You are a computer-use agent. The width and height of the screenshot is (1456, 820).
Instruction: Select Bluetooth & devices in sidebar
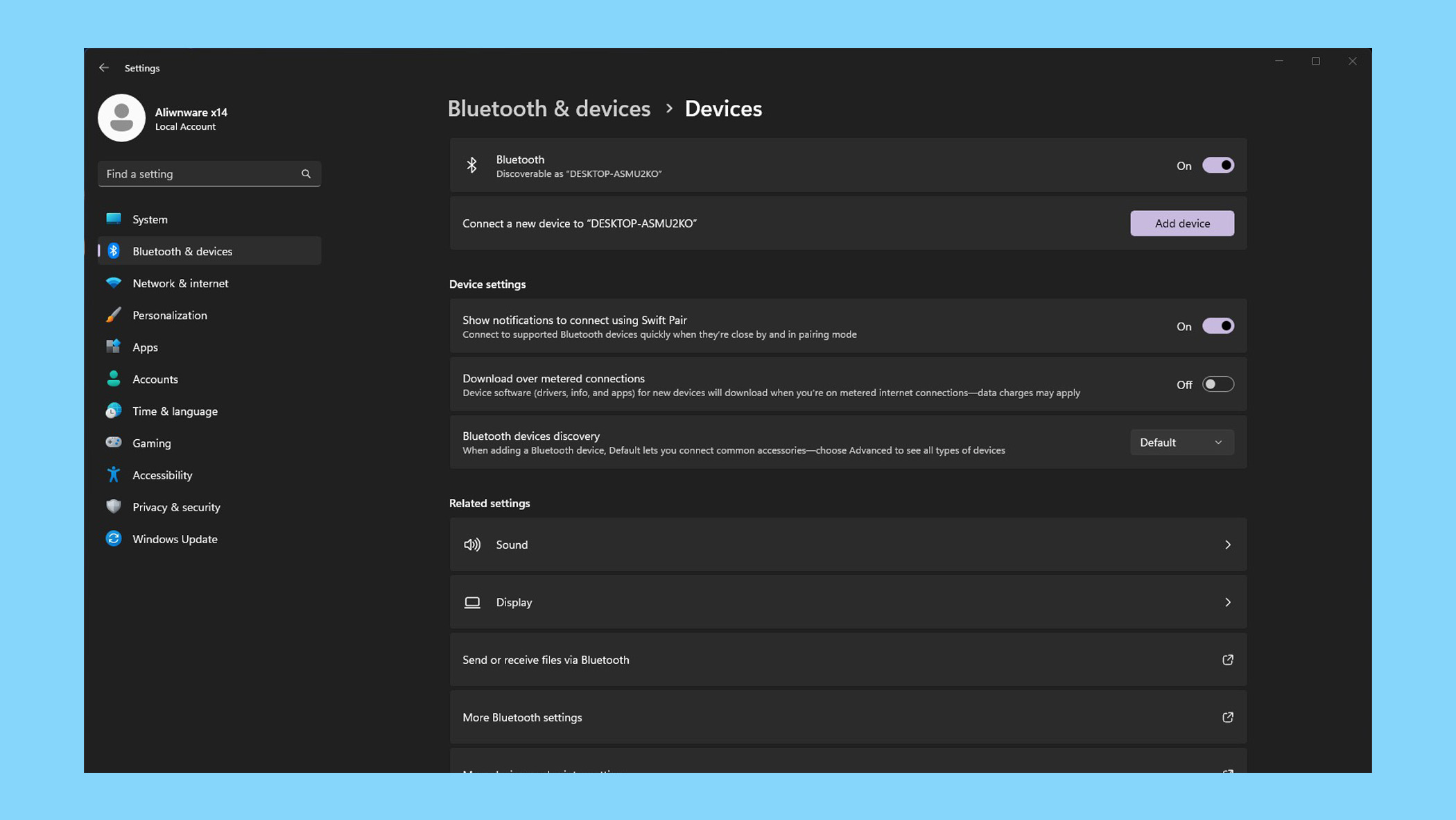tap(209, 251)
